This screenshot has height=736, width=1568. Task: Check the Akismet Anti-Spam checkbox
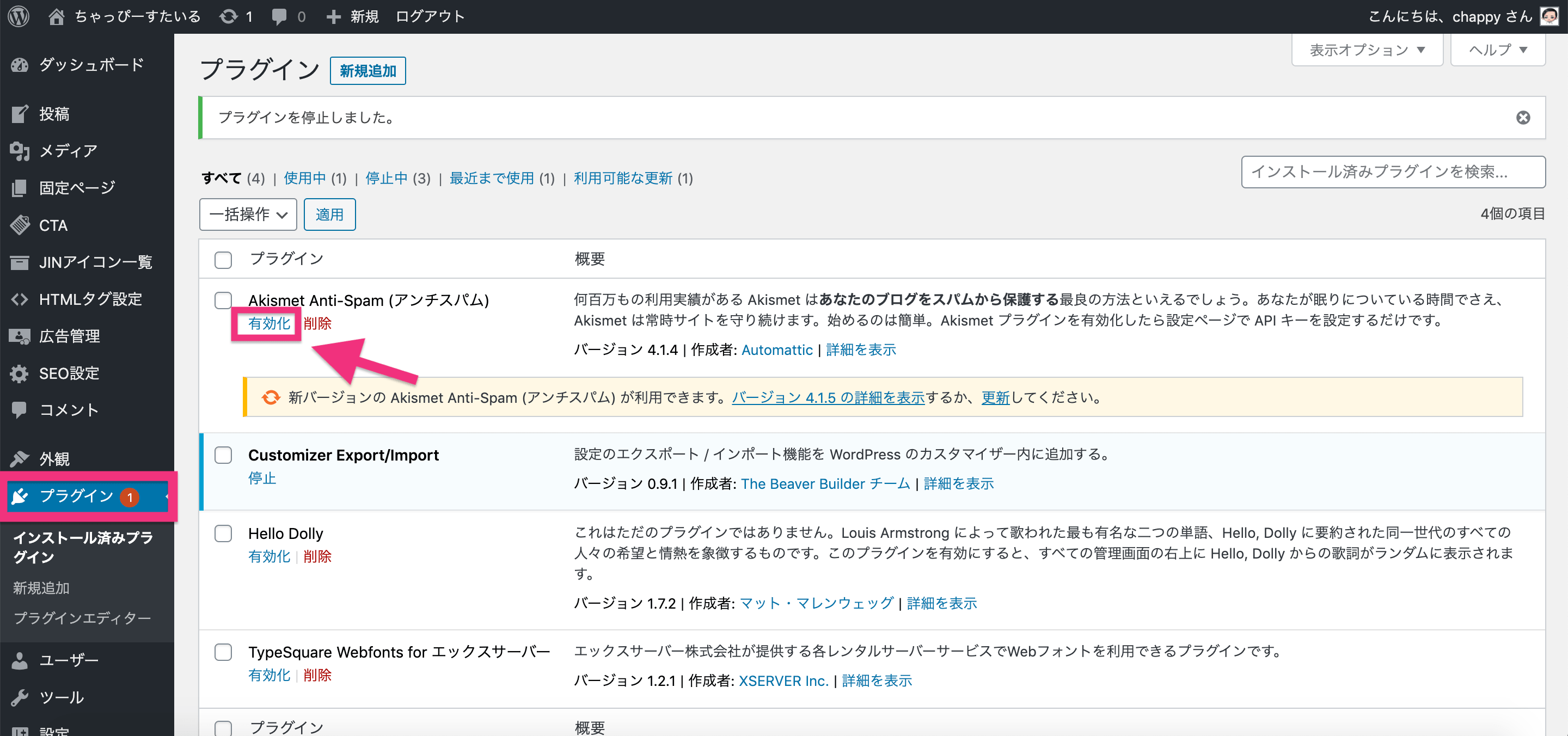point(223,300)
